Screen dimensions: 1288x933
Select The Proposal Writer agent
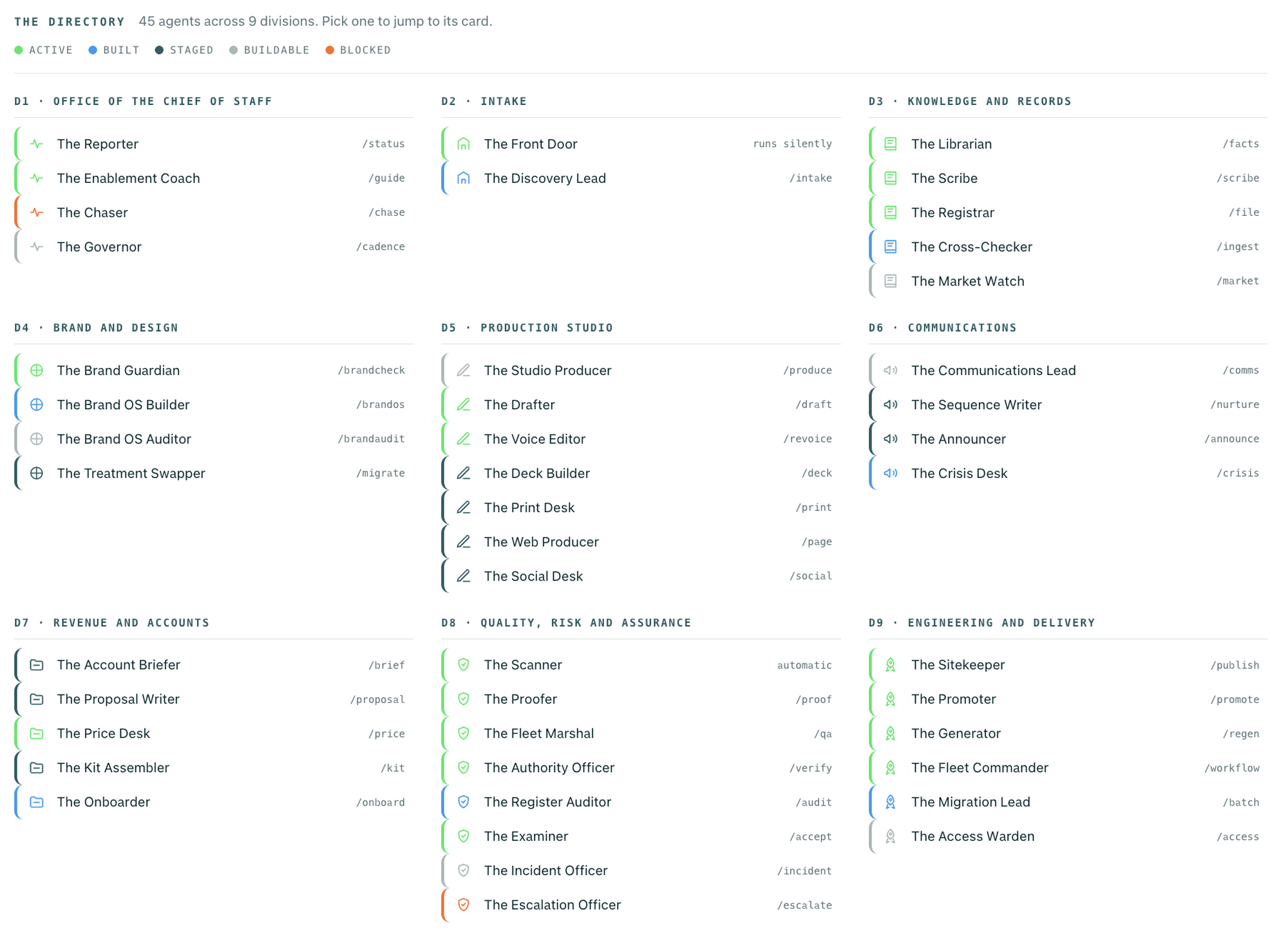point(214,699)
